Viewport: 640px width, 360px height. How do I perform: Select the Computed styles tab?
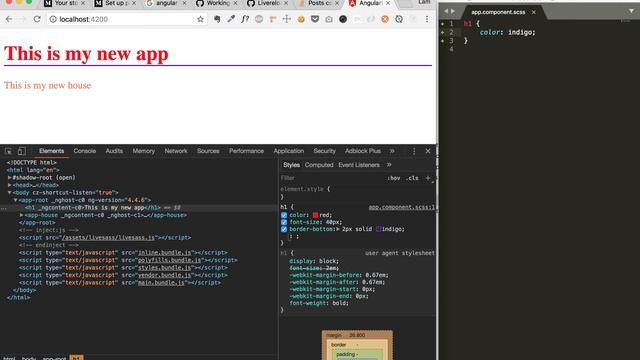click(x=319, y=165)
